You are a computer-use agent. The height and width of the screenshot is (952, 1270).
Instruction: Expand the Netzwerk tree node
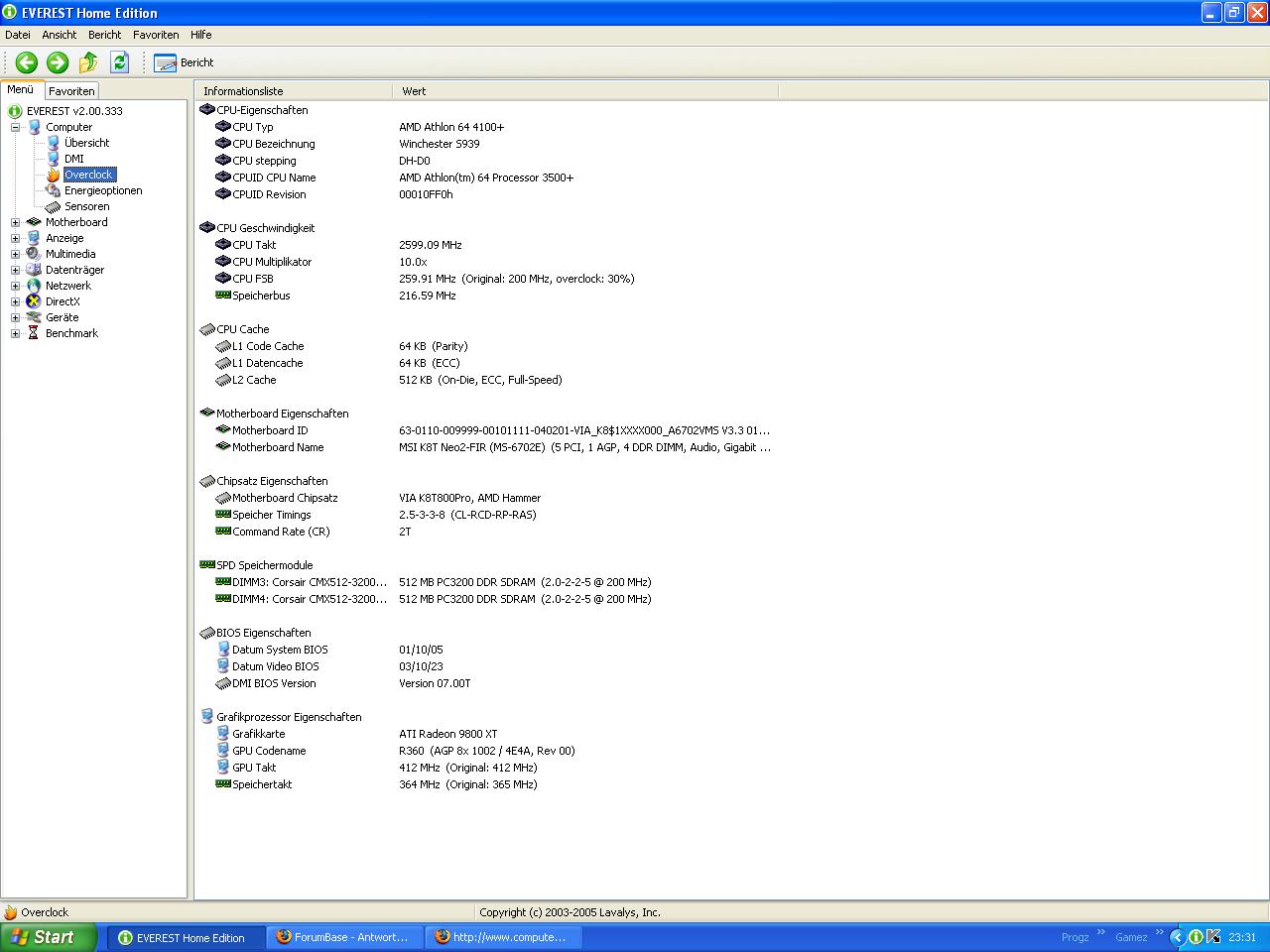click(15, 286)
